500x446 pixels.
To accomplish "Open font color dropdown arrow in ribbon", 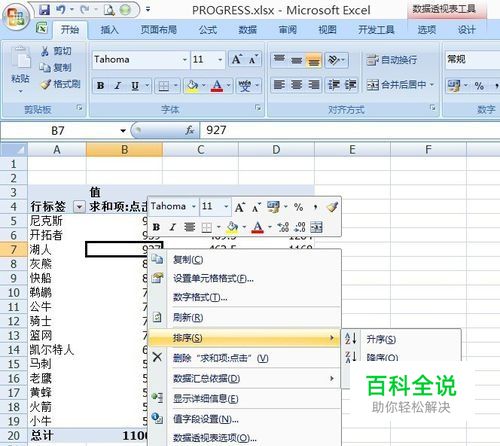I will click(x=229, y=86).
